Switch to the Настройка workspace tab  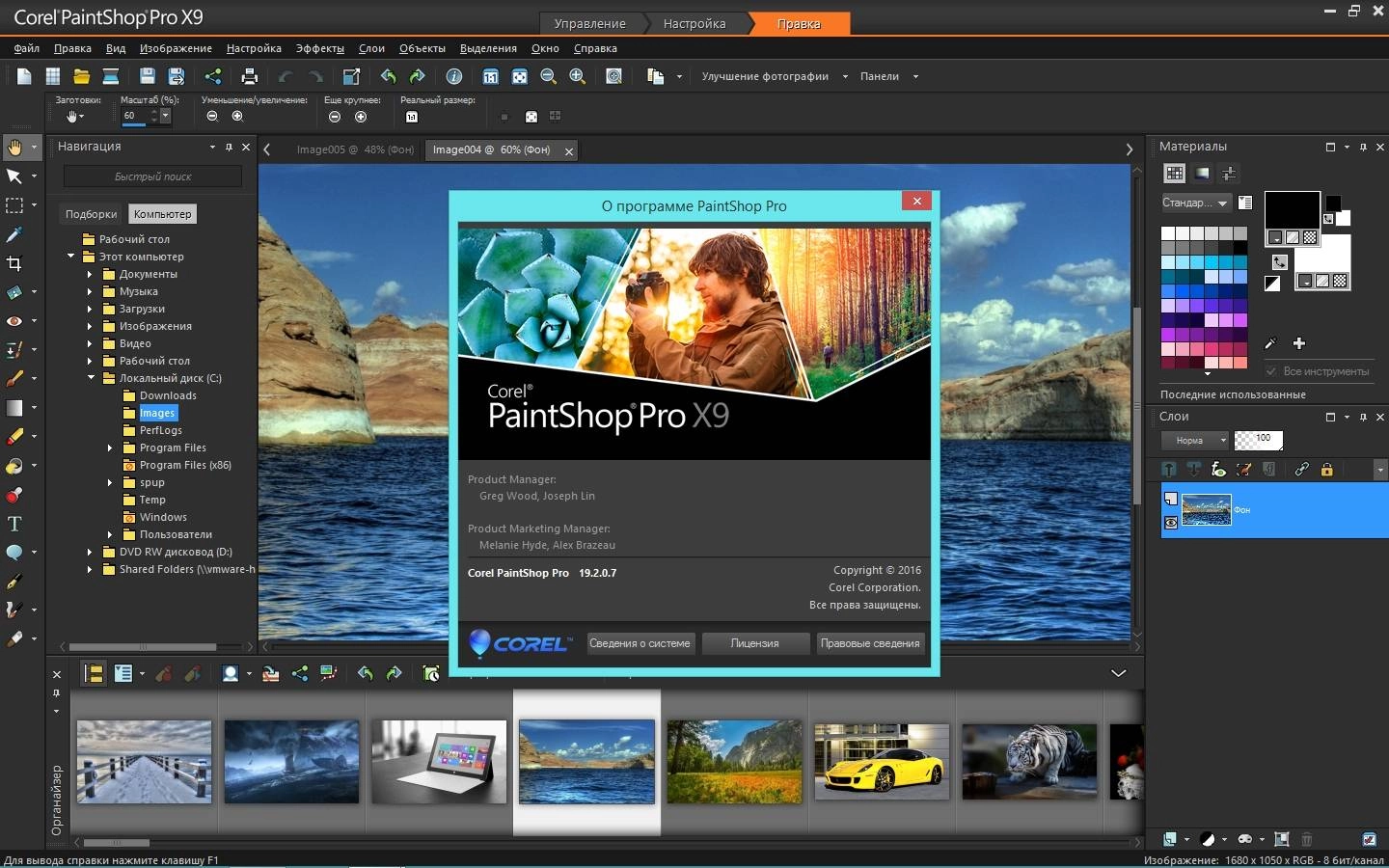[x=694, y=23]
